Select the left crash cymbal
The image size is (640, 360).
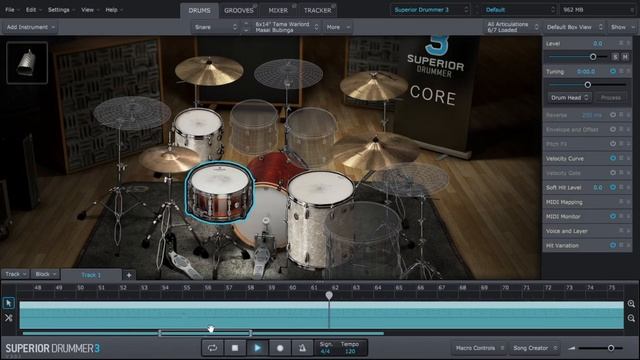click(x=209, y=71)
